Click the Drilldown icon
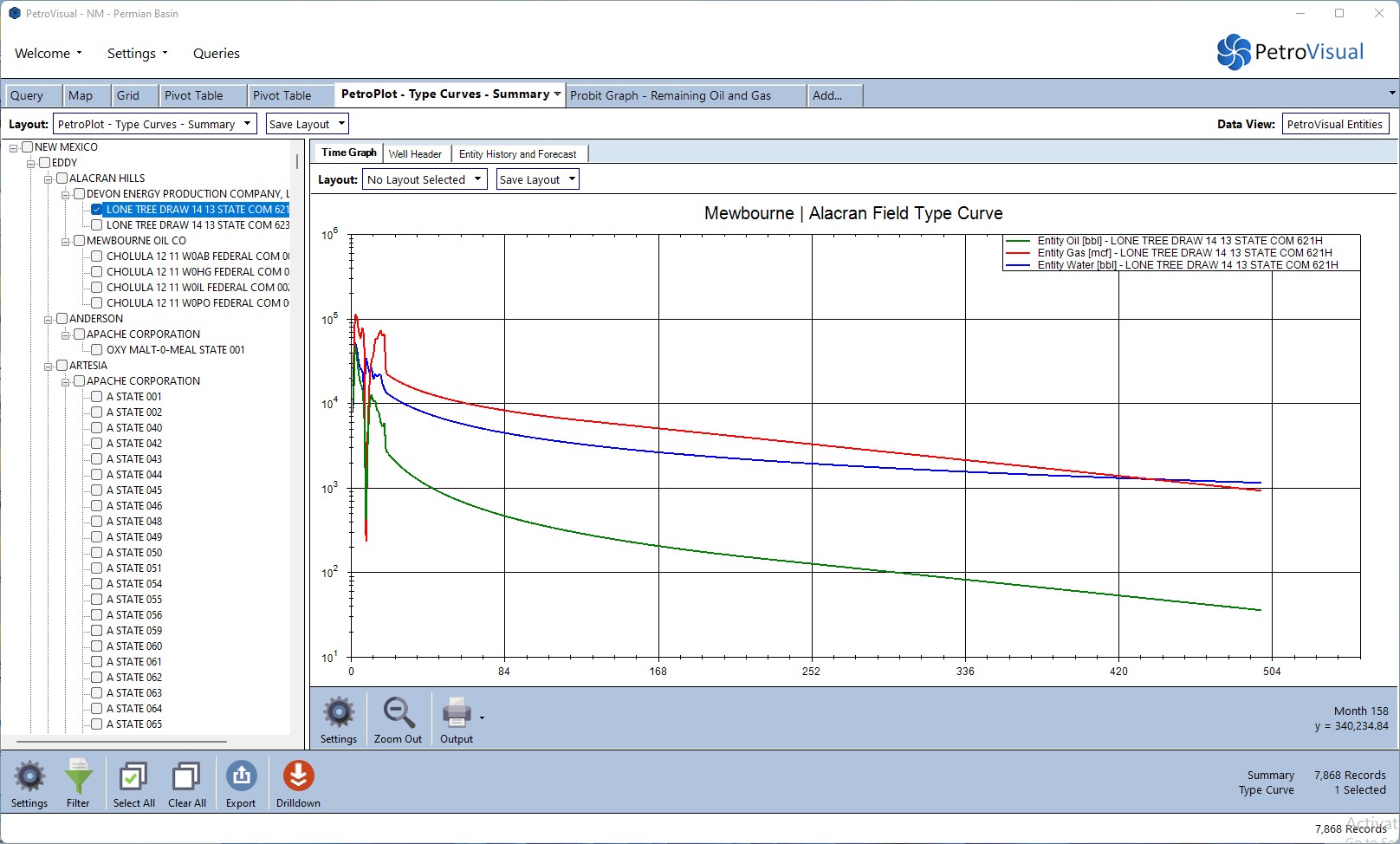 (x=298, y=777)
